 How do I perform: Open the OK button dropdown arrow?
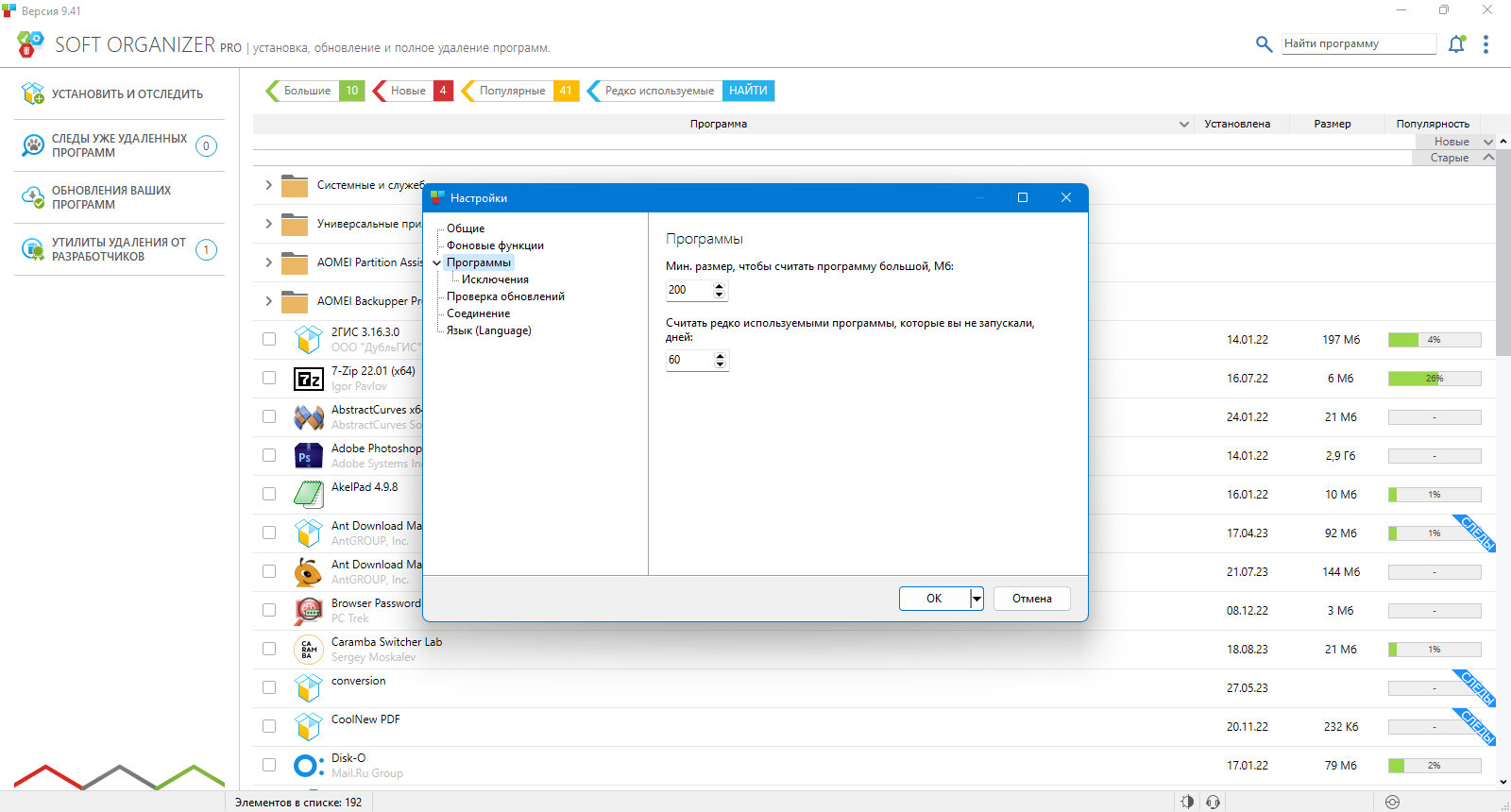pos(976,599)
